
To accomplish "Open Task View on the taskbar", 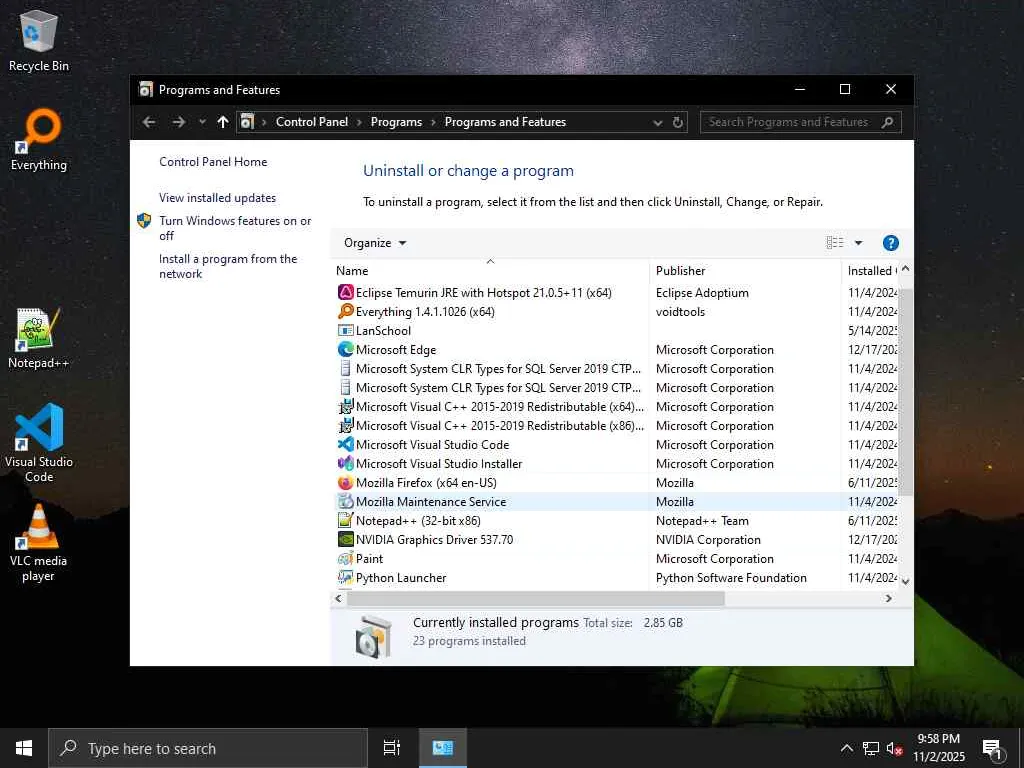I will [x=392, y=748].
